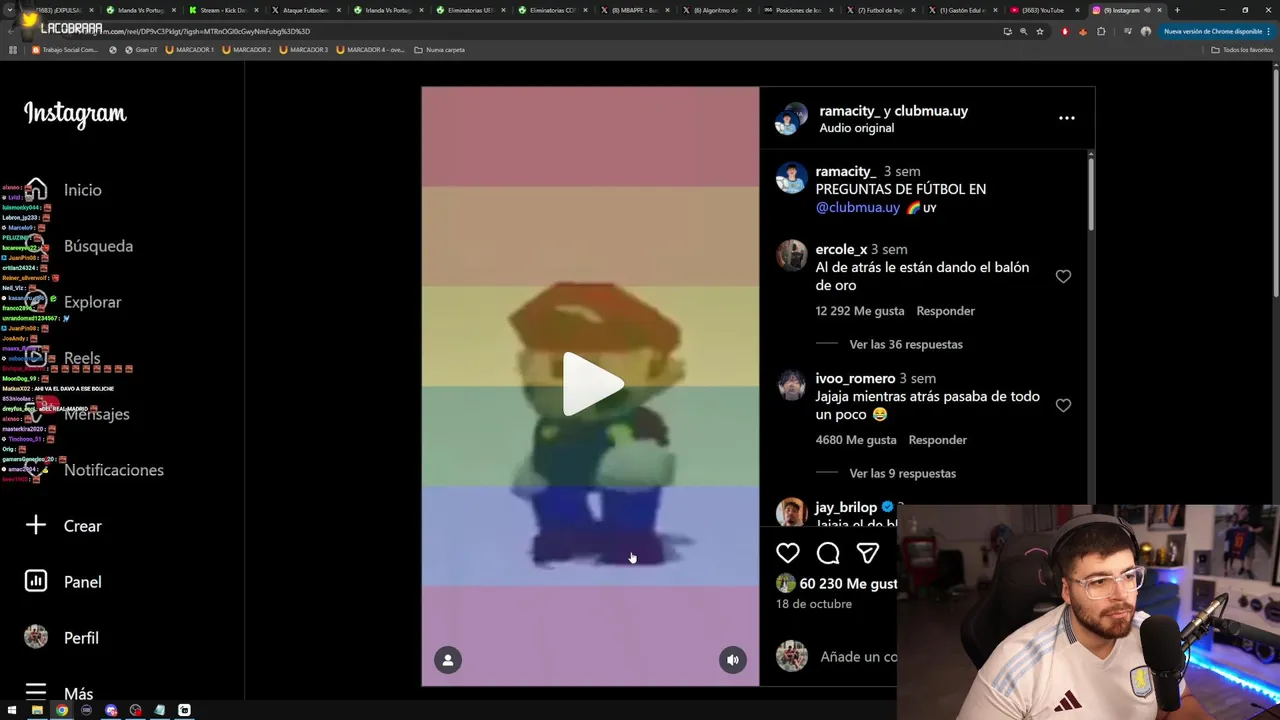Like ivoo_romero's comment with the heart
The height and width of the screenshot is (720, 1280).
point(1063,405)
